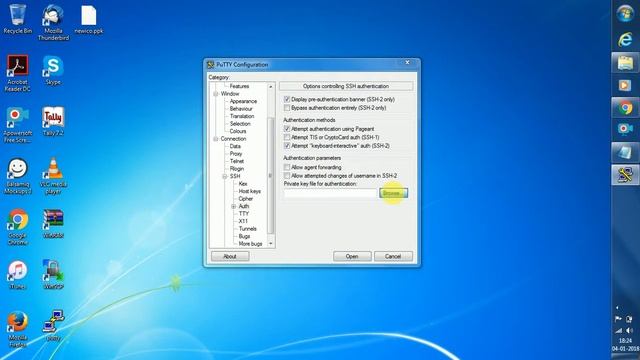This screenshot has width=640, height=360.
Task: Open Windows Explorer folder in taskbar
Action: pyautogui.click(x=625, y=63)
